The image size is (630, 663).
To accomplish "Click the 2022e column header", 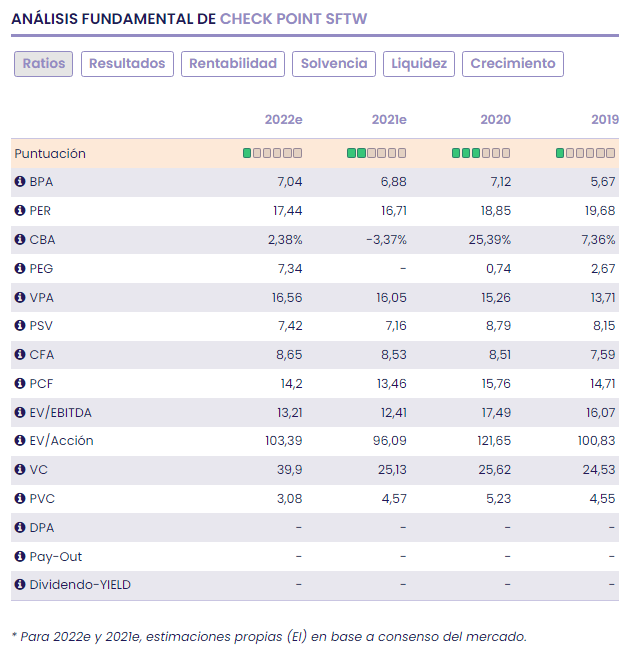I will [283, 119].
